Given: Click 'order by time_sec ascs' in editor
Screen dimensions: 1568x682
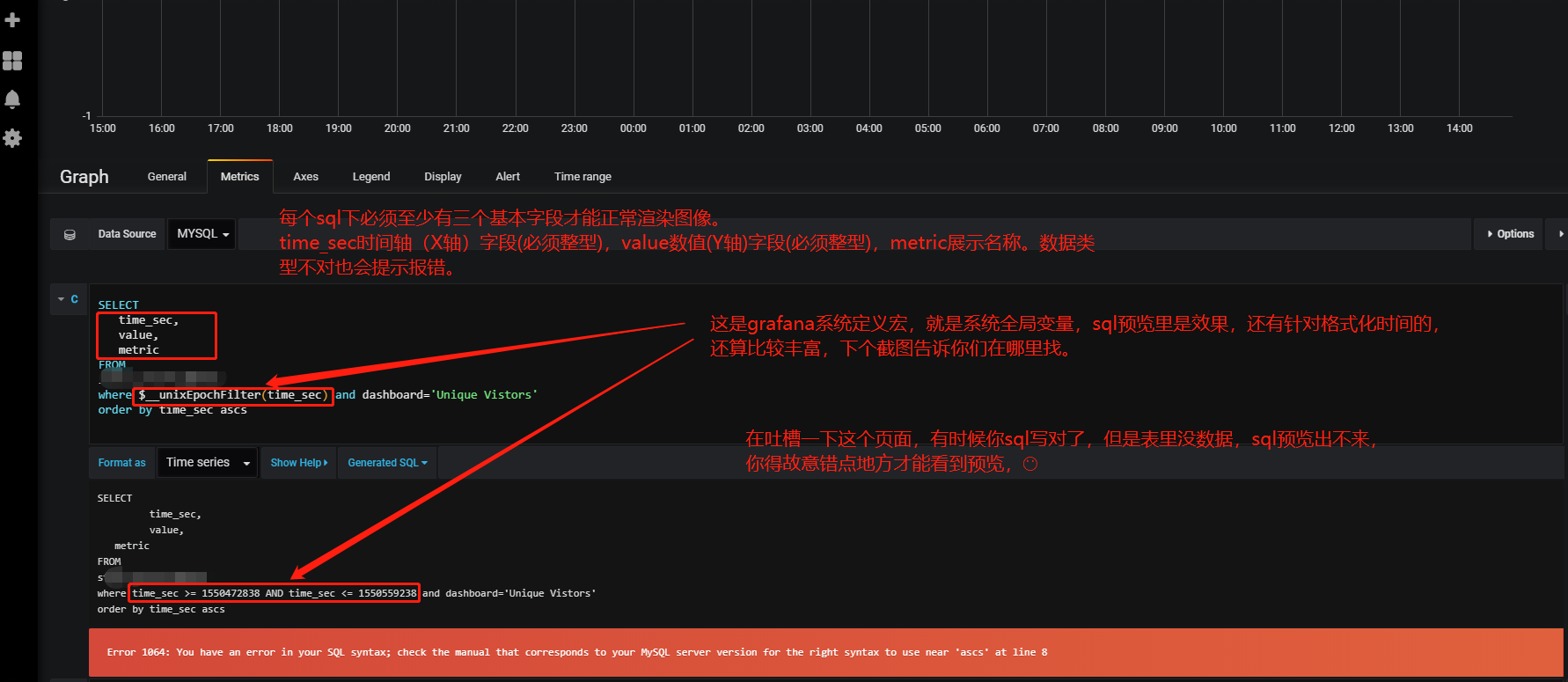Looking at the screenshot, I should pos(172,410).
